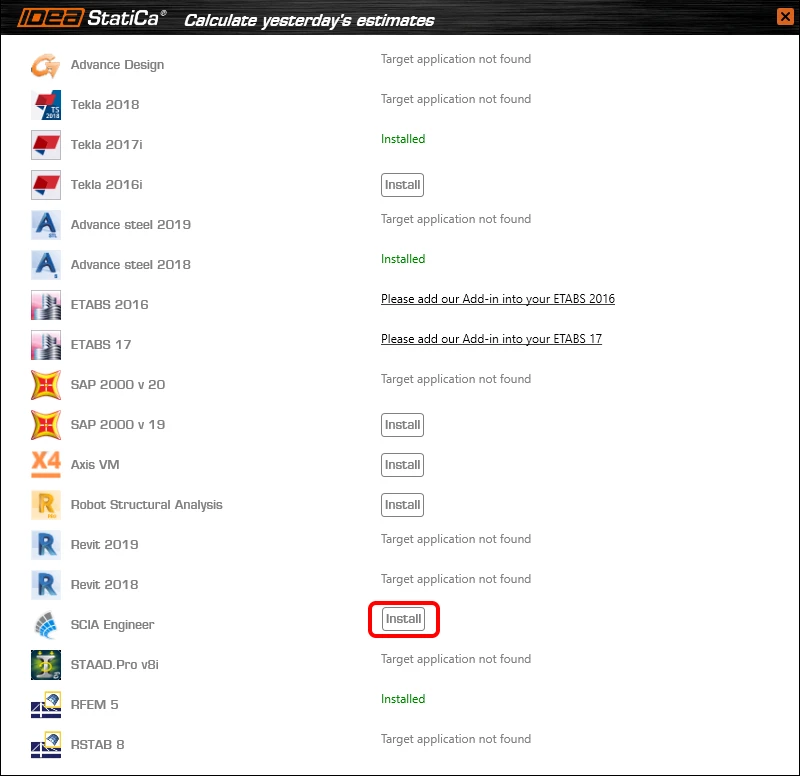Viewport: 800px width, 776px height.
Task: Open the ETABS 17 add-in instructions link
Action: pos(491,339)
